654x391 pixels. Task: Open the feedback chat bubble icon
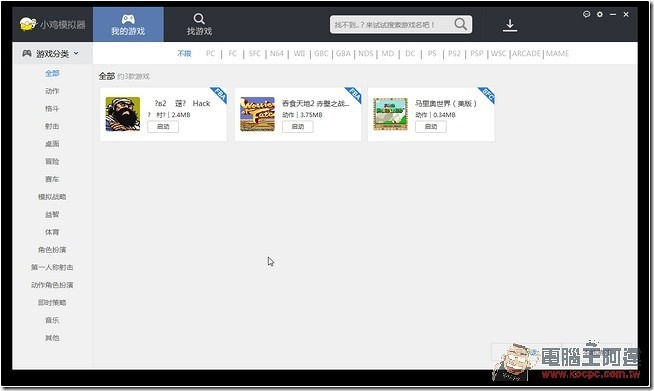pos(586,14)
